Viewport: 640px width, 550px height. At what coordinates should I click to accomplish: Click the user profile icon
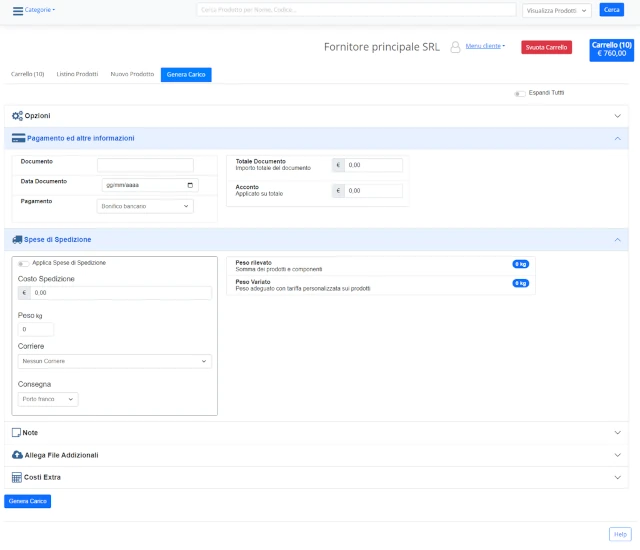(455, 47)
